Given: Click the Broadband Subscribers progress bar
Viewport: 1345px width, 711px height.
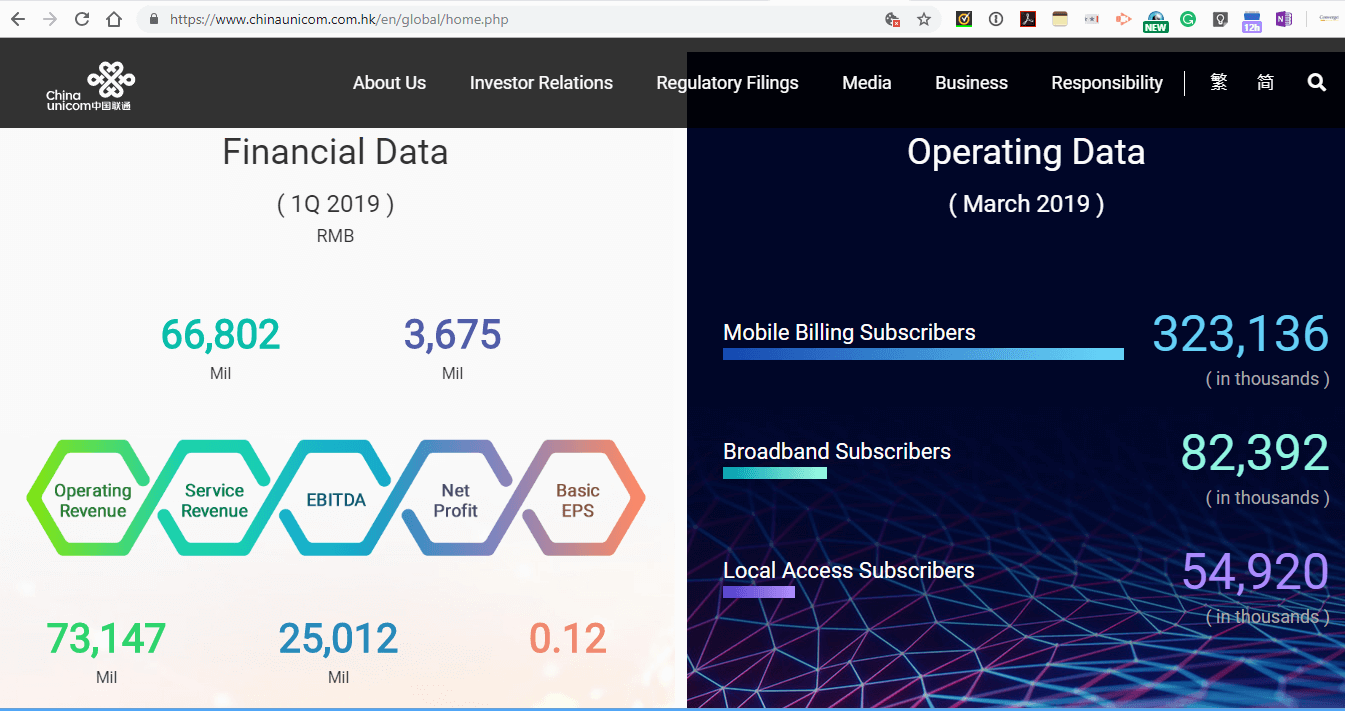Looking at the screenshot, I should coord(775,473).
